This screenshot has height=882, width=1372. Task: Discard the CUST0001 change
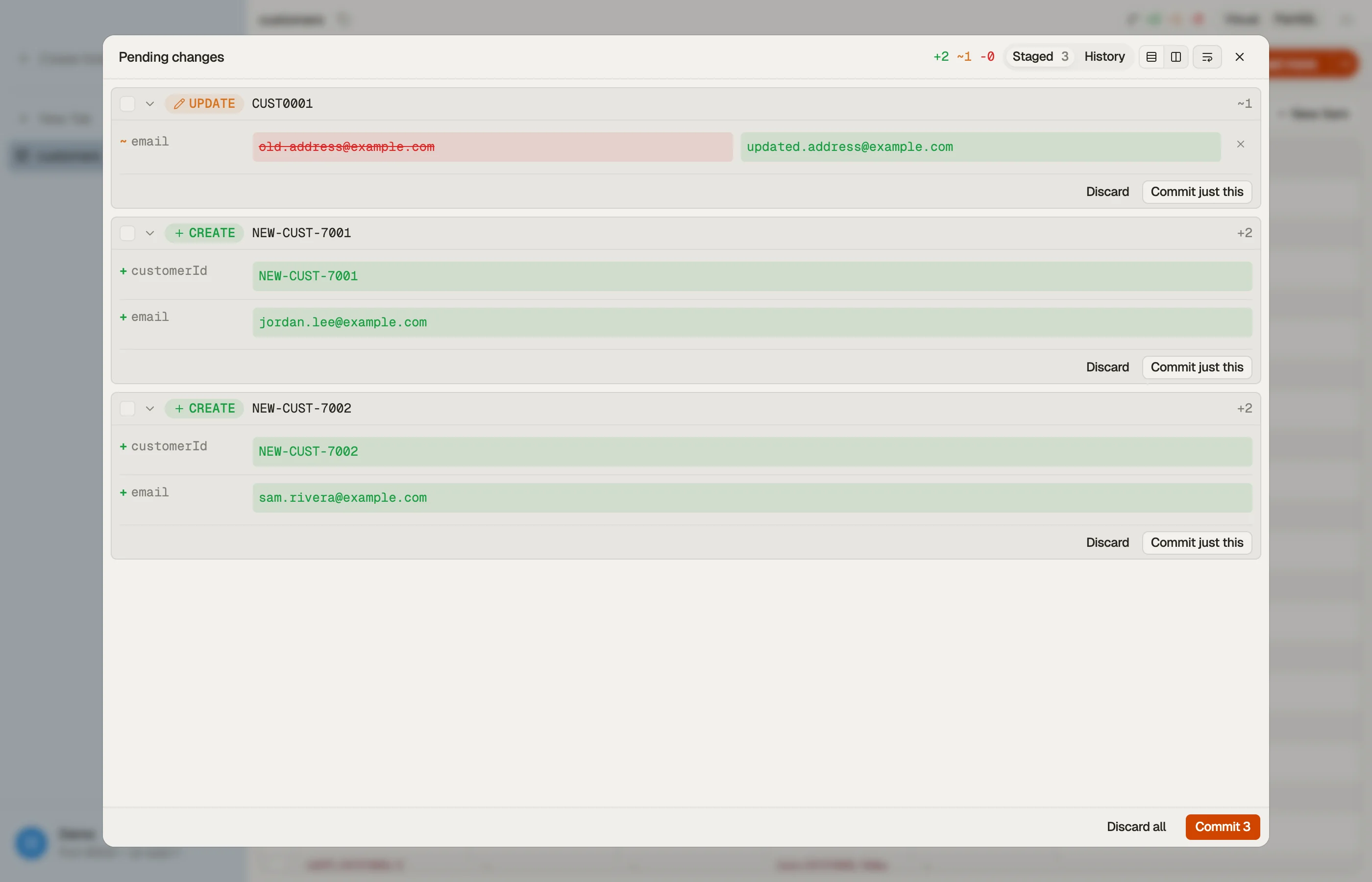pyautogui.click(x=1107, y=192)
